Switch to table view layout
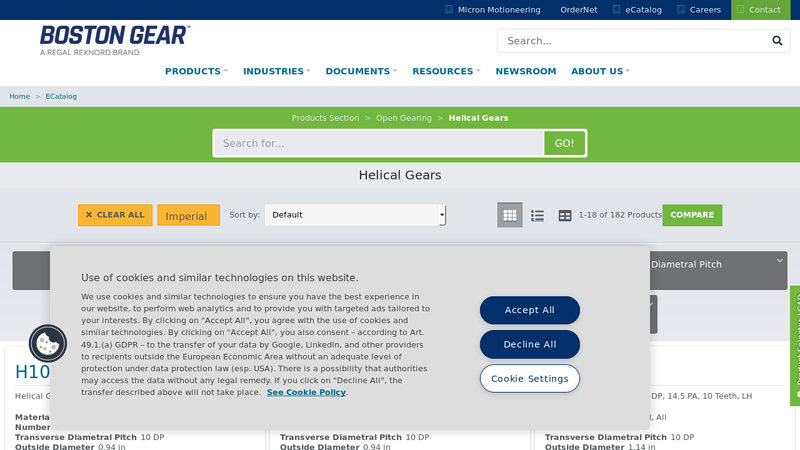Screen dimensions: 800x450 click(565, 215)
